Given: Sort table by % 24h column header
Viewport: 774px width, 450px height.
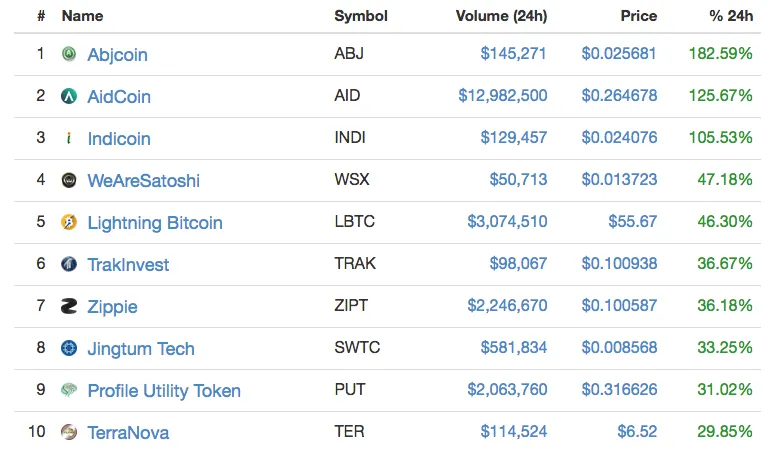Looking at the screenshot, I should click(731, 16).
